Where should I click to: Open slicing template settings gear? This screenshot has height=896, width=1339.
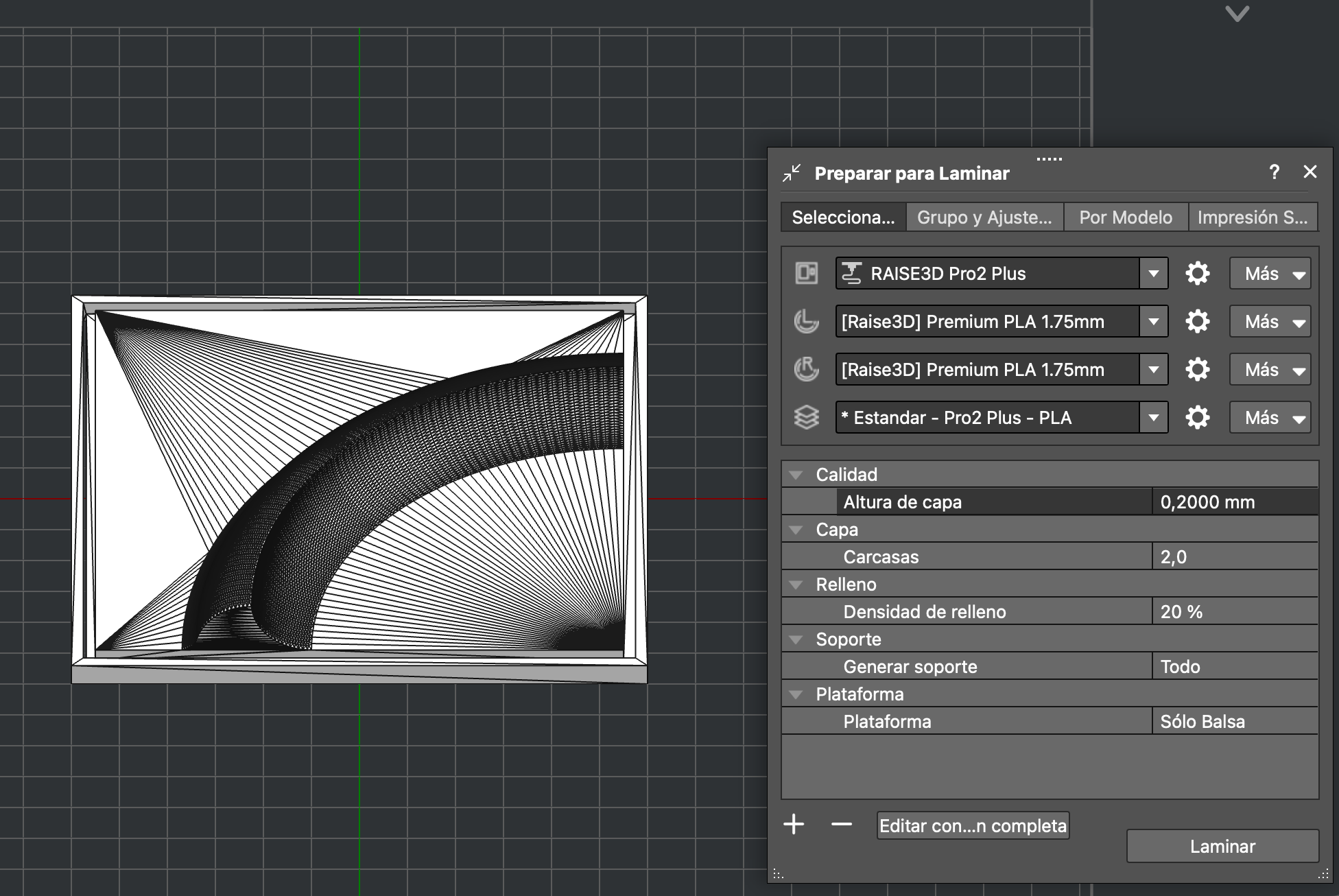(x=1197, y=418)
